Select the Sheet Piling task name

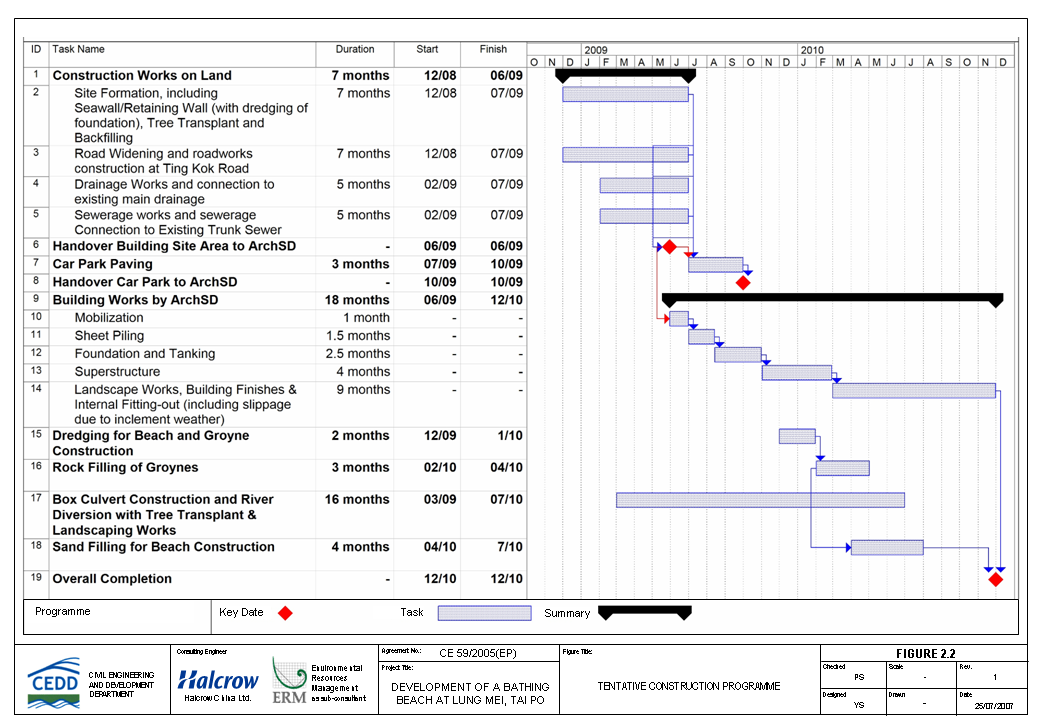[109, 335]
